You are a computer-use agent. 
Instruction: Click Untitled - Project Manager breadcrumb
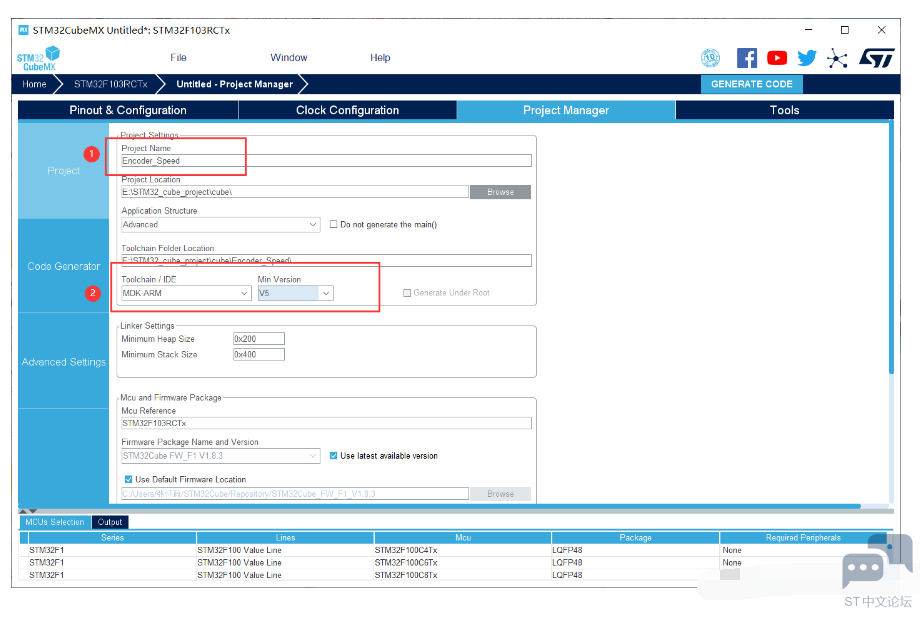pos(234,84)
